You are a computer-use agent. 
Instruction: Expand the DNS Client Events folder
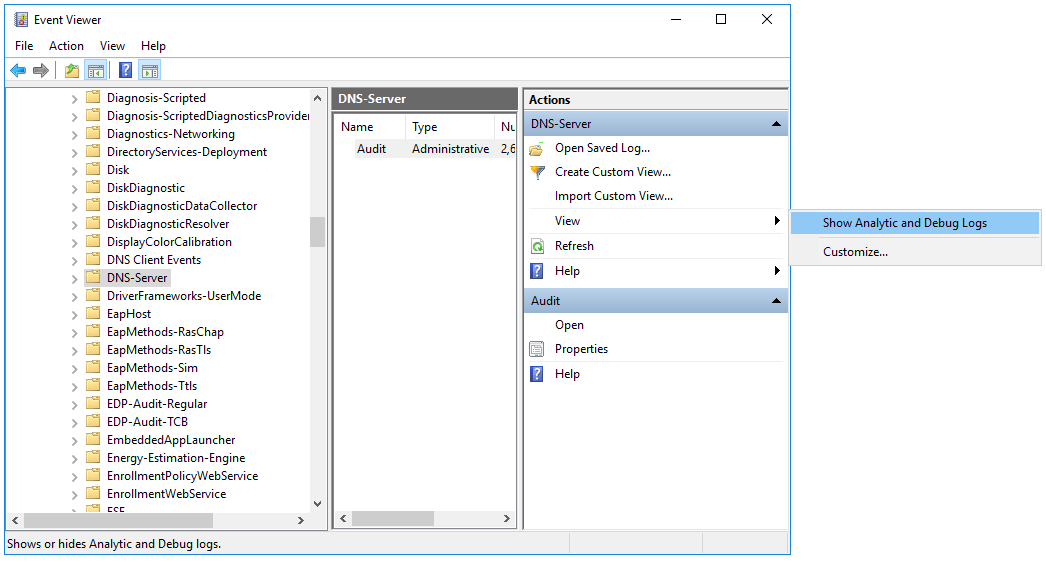[x=74, y=260]
